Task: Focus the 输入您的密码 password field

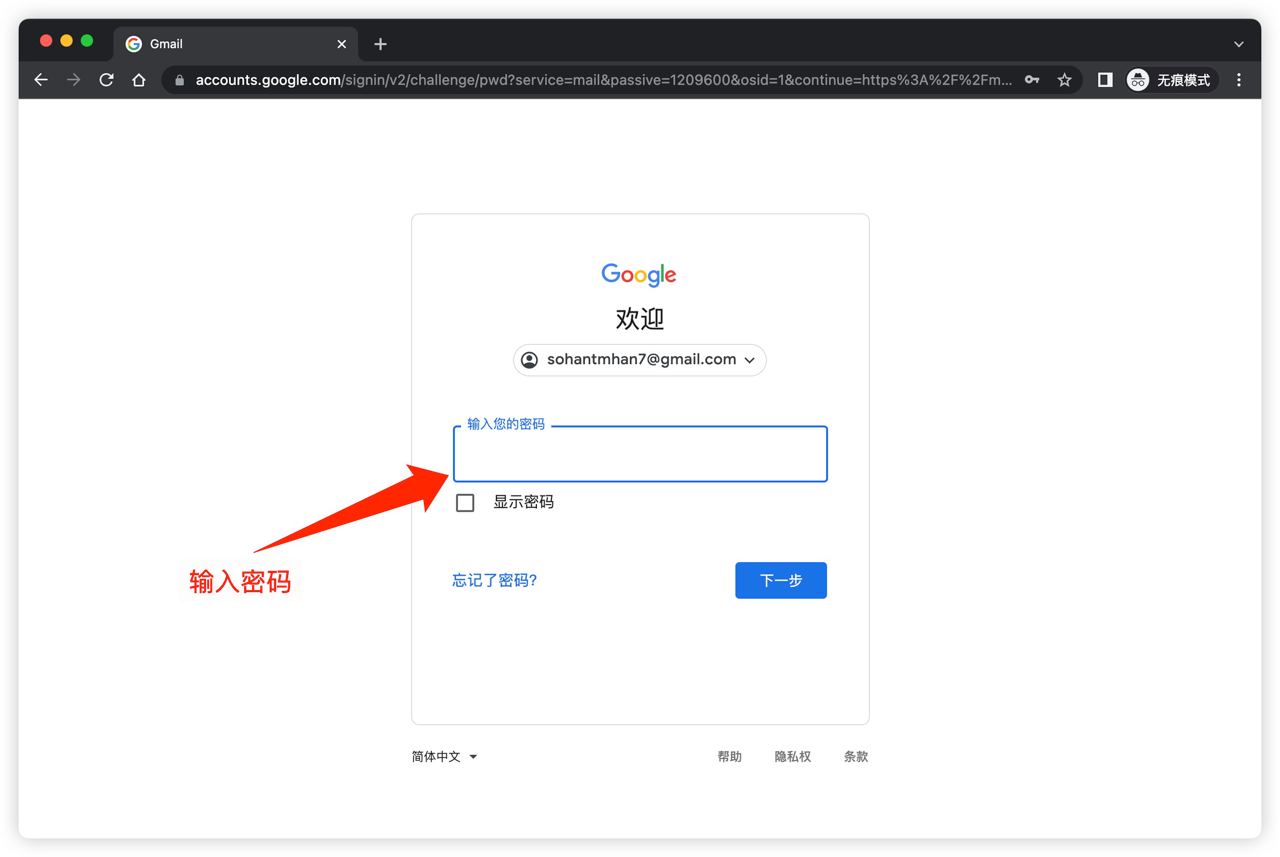Action: click(640, 454)
